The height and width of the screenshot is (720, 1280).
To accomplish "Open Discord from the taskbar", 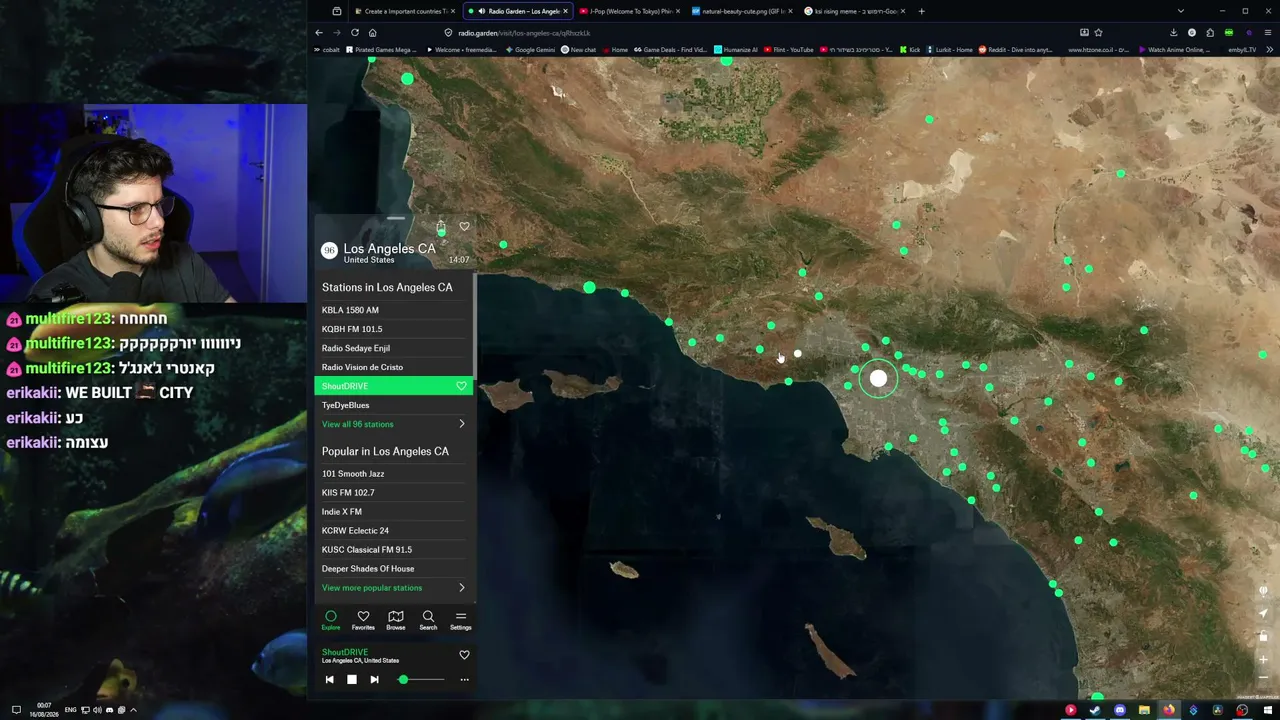I will (1120, 711).
